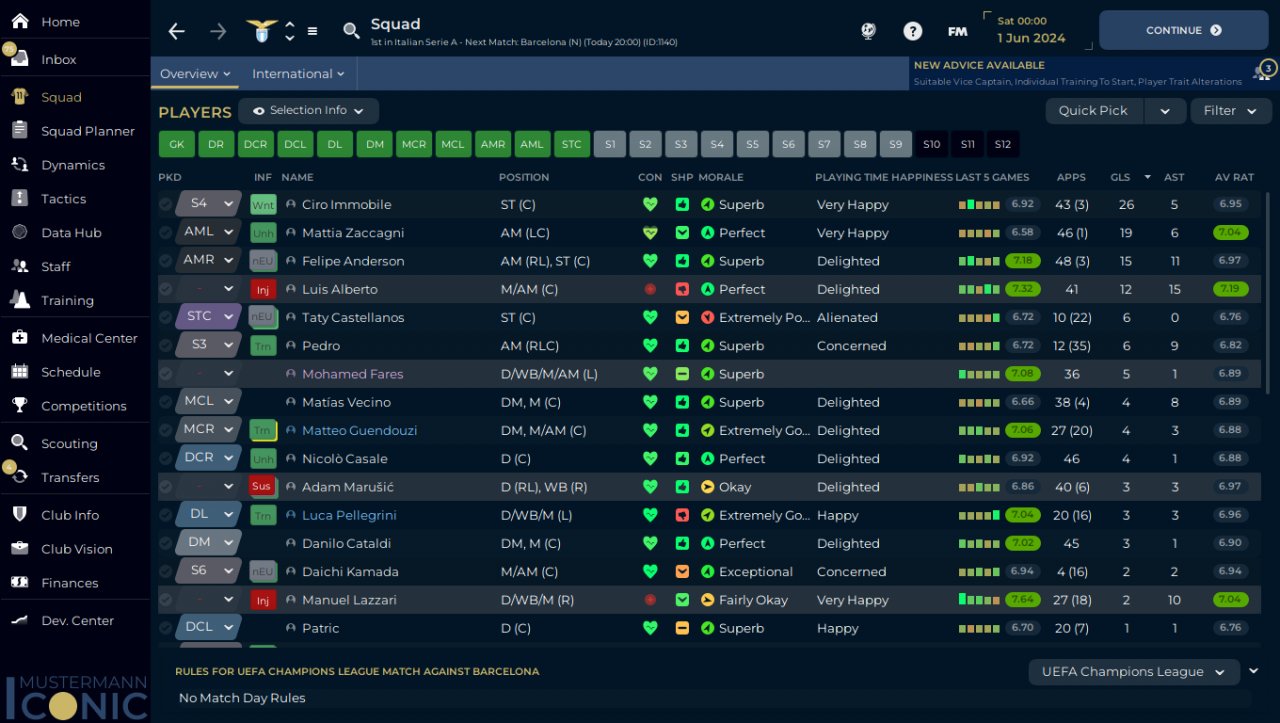
Task: Open the International tab menu
Action: [x=298, y=74]
